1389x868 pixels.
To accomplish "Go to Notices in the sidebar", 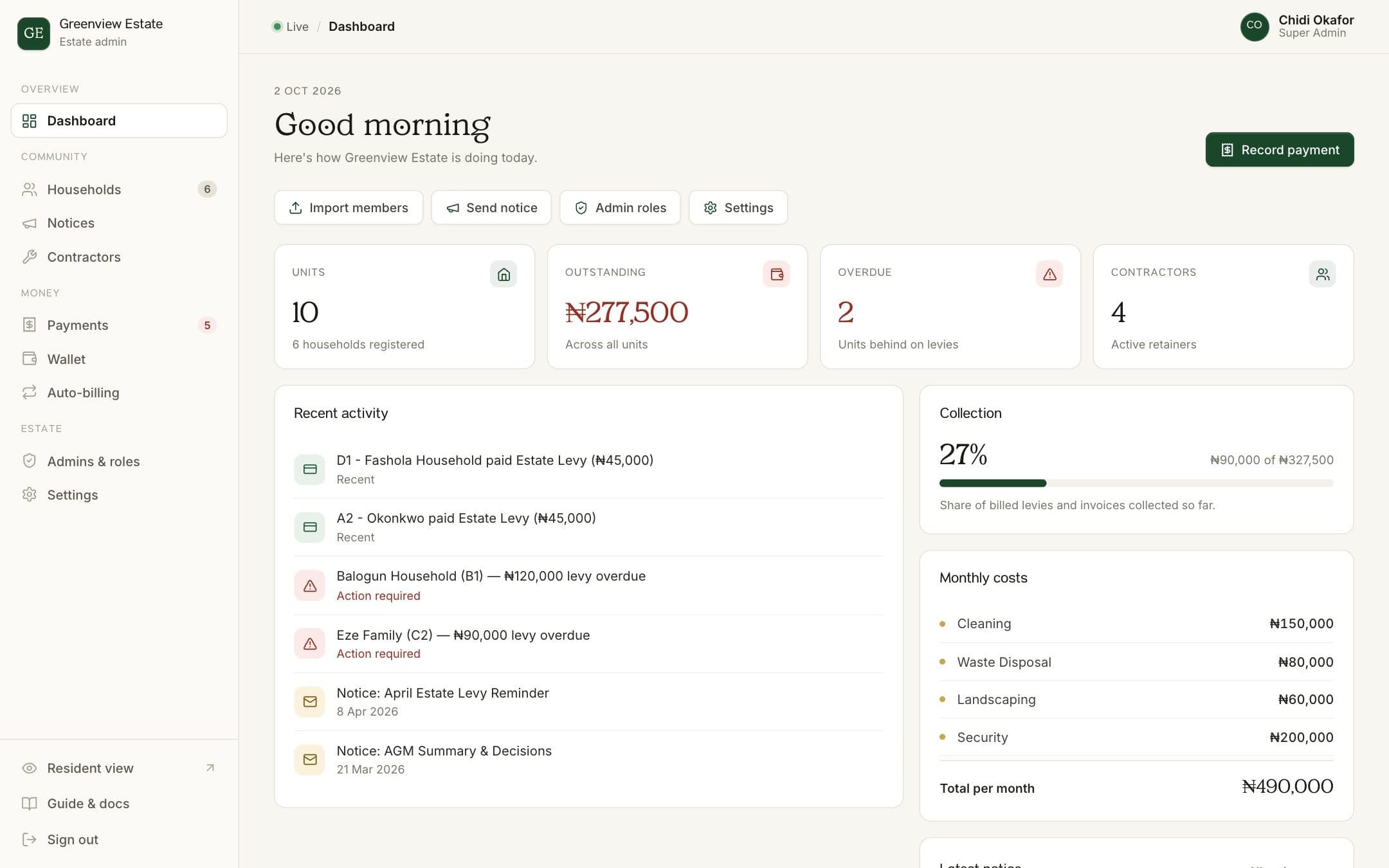I will point(119,223).
